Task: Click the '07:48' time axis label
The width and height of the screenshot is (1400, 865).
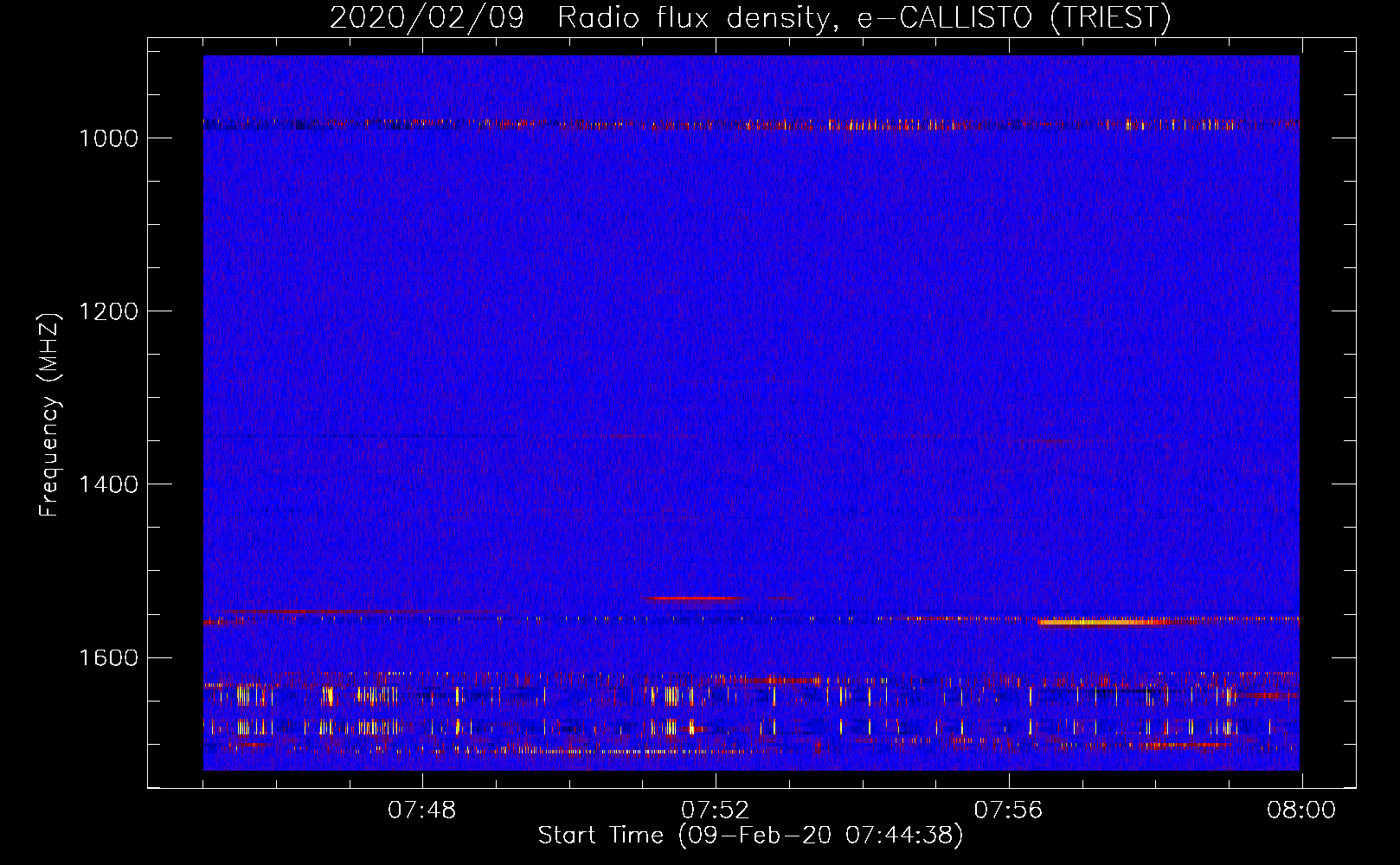Action: [421, 811]
